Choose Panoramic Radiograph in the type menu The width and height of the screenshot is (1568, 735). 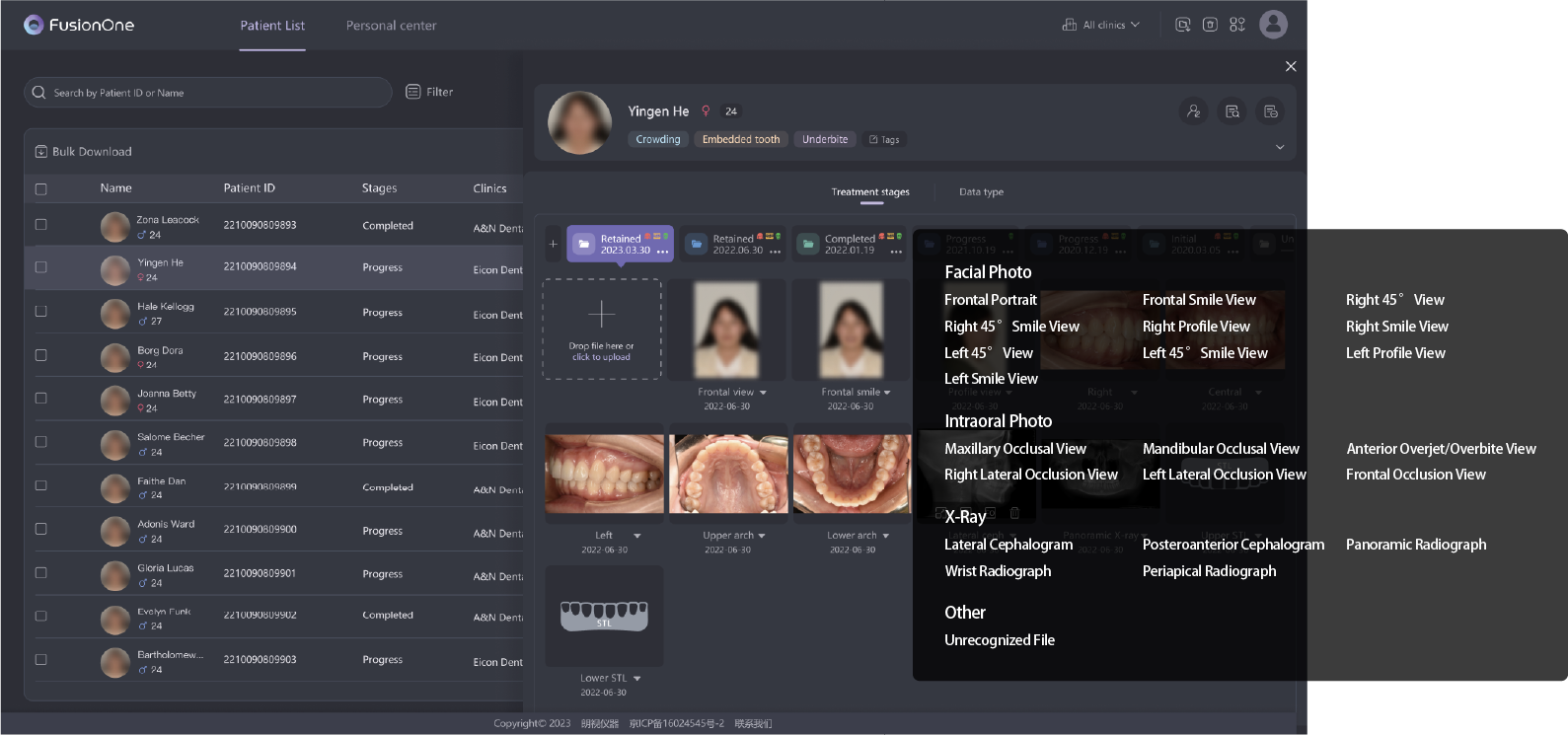pos(1416,545)
